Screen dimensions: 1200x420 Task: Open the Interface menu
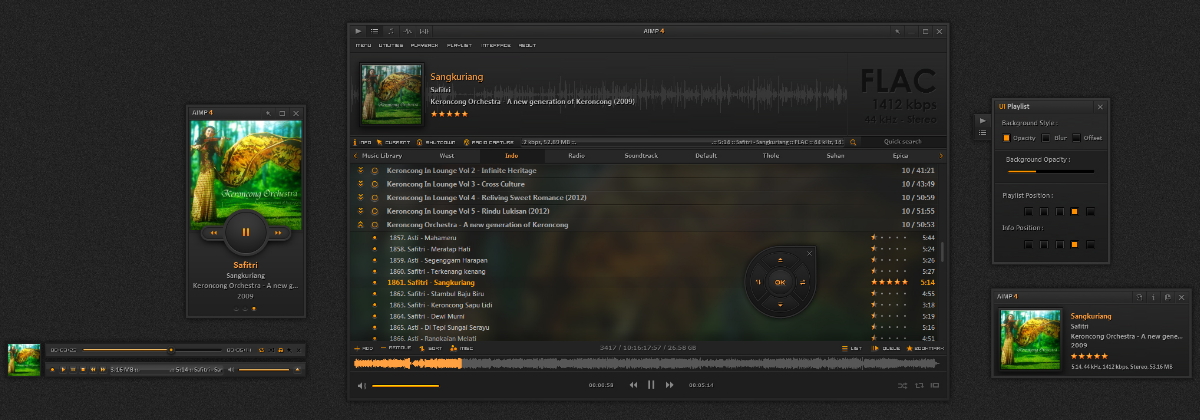coord(496,45)
